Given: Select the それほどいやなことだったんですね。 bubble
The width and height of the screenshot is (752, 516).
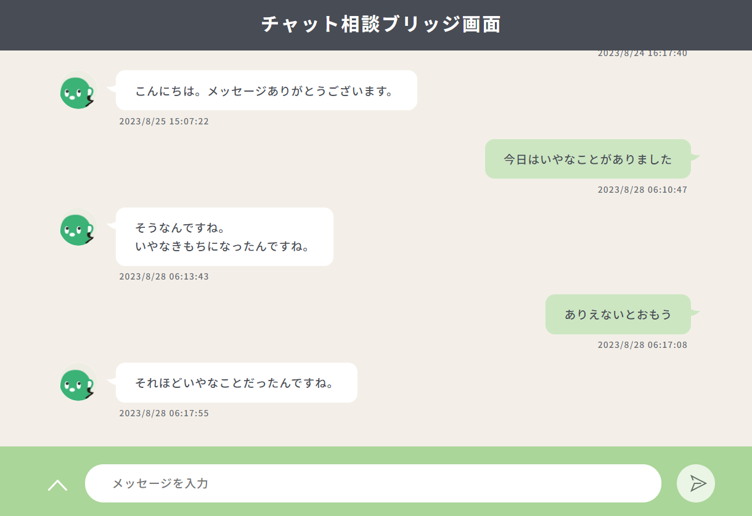Looking at the screenshot, I should pyautogui.click(x=235, y=383).
